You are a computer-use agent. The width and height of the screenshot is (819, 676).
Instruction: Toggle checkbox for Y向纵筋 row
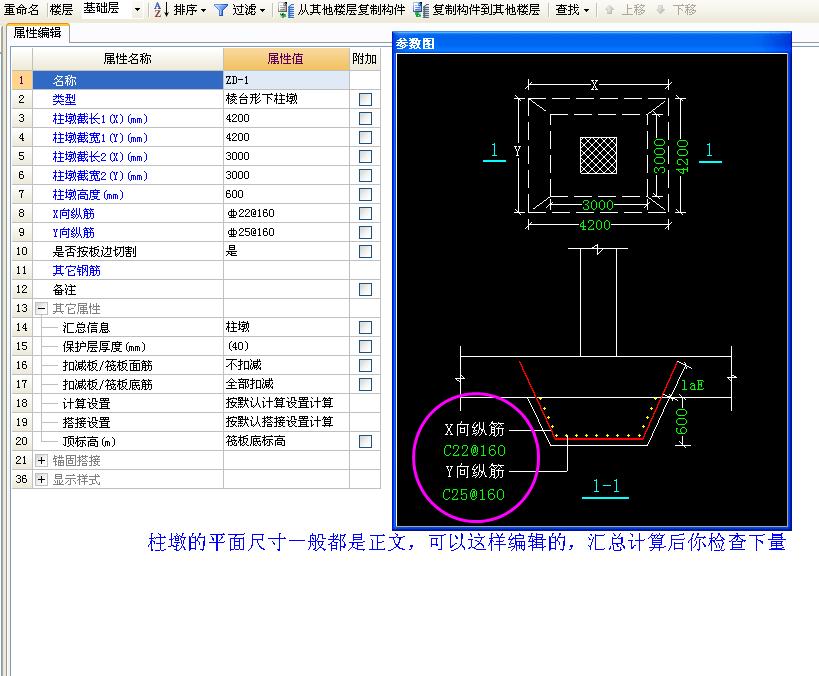[x=365, y=232]
